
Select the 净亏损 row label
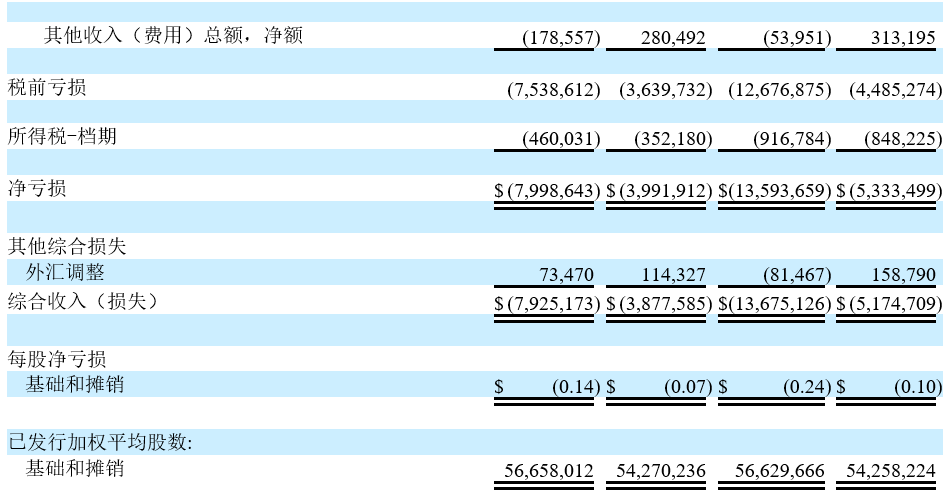click(x=37, y=188)
